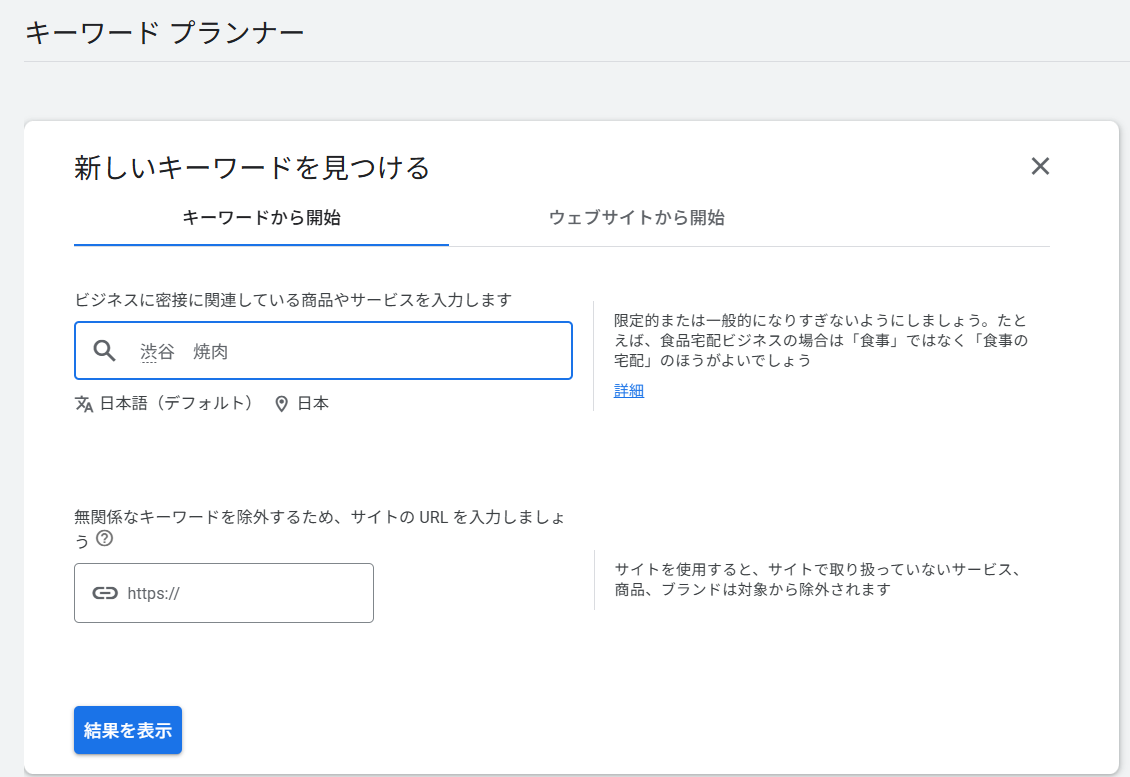
Task: Click the location pin icon
Action: (282, 404)
